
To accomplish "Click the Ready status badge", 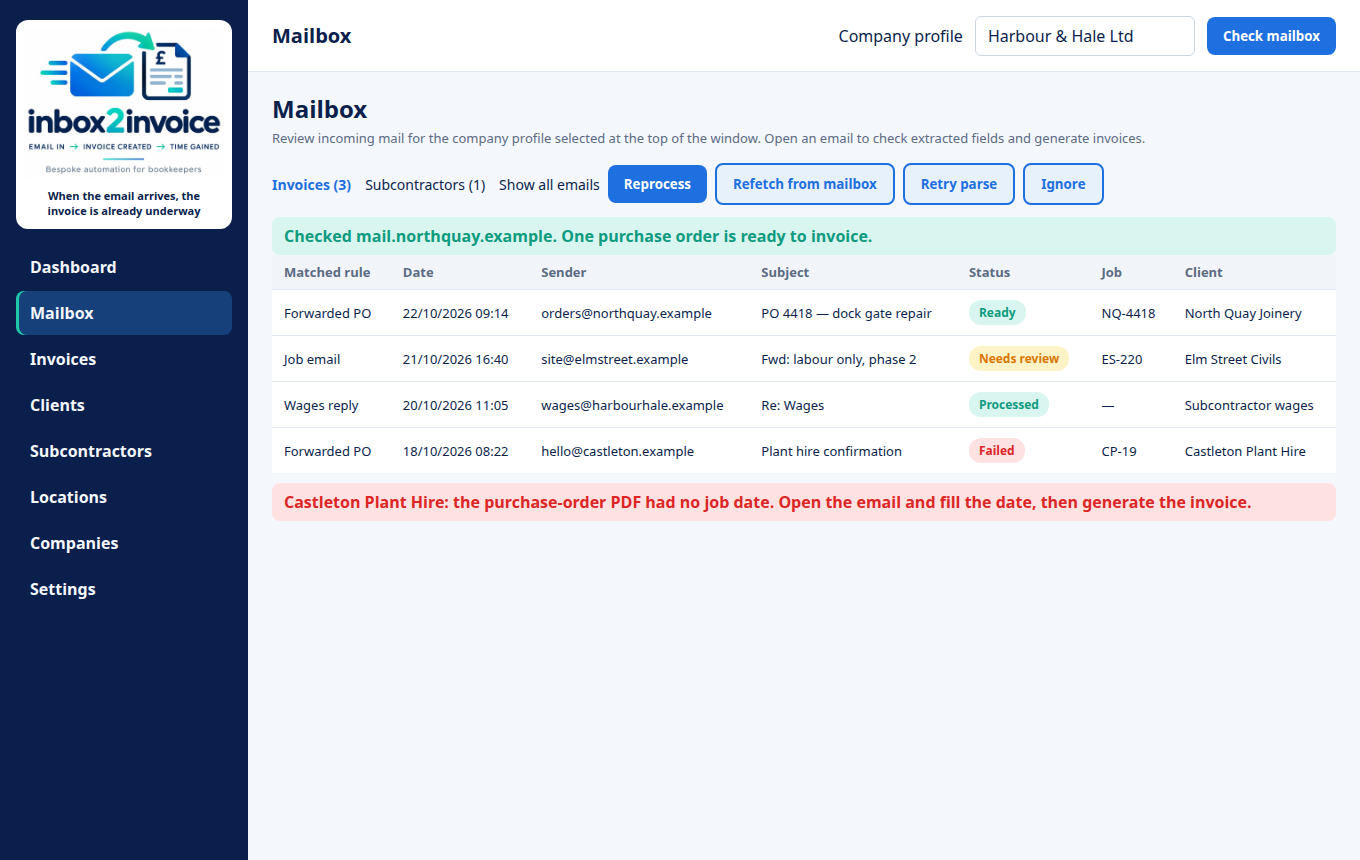I will pyautogui.click(x=997, y=313).
